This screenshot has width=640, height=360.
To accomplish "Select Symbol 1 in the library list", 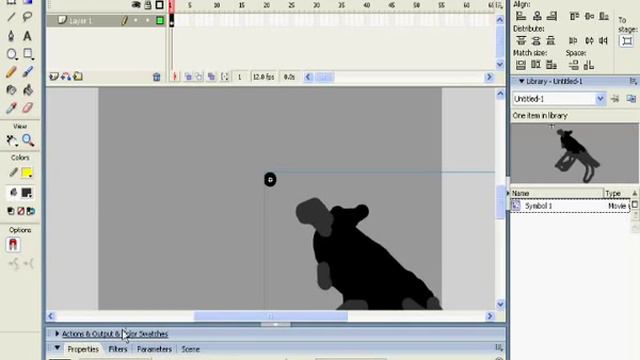I will (571, 206).
